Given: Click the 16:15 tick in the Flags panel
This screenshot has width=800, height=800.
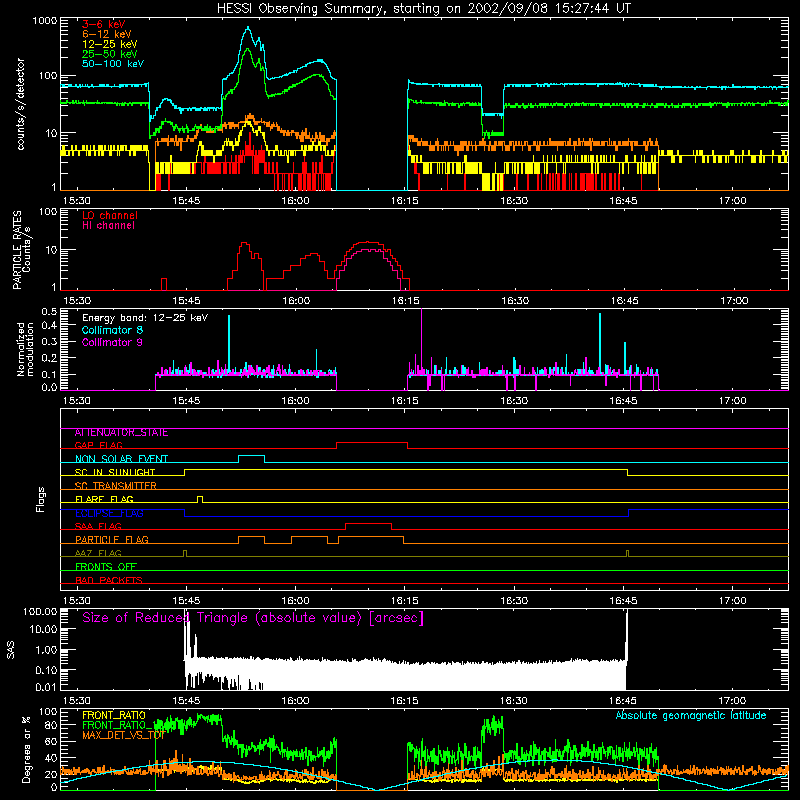Looking at the screenshot, I should [405, 601].
